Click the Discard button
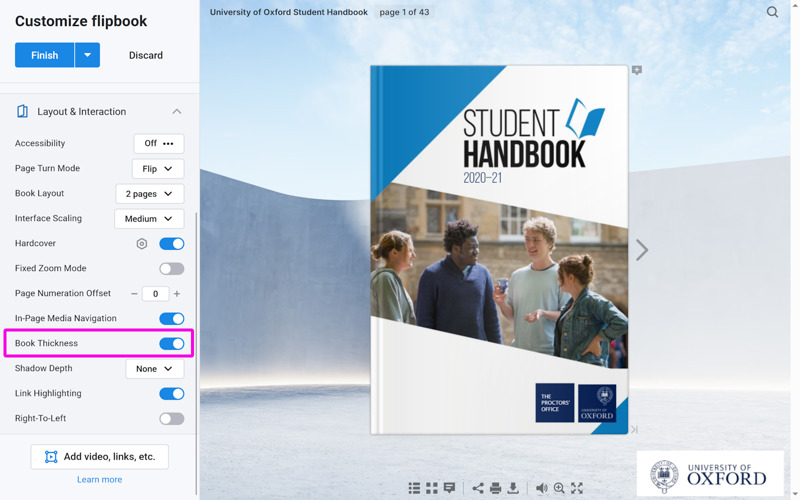 tap(146, 55)
